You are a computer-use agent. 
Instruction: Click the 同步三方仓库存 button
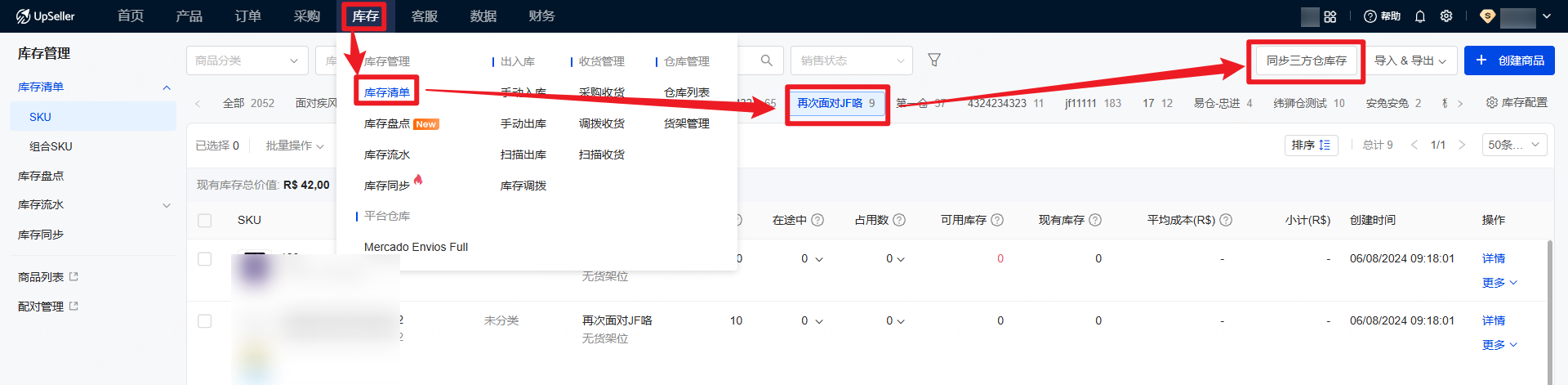point(1306,60)
